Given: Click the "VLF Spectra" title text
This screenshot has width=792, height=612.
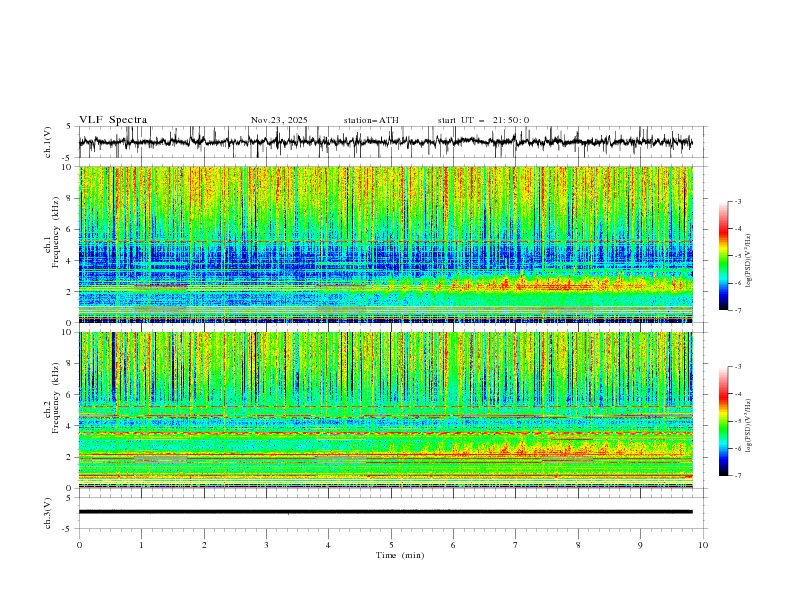Looking at the screenshot, I should click(113, 120).
